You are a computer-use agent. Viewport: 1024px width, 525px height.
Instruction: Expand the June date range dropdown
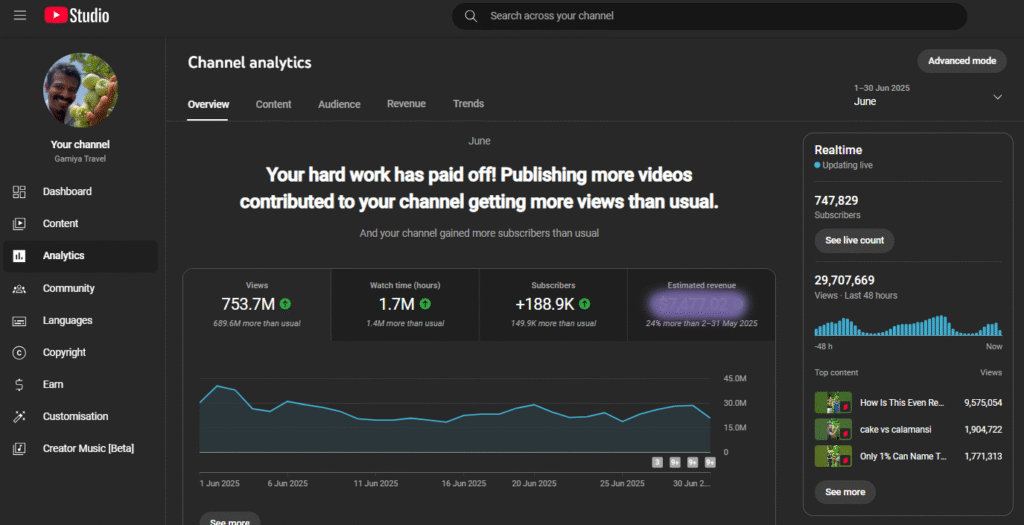[996, 97]
